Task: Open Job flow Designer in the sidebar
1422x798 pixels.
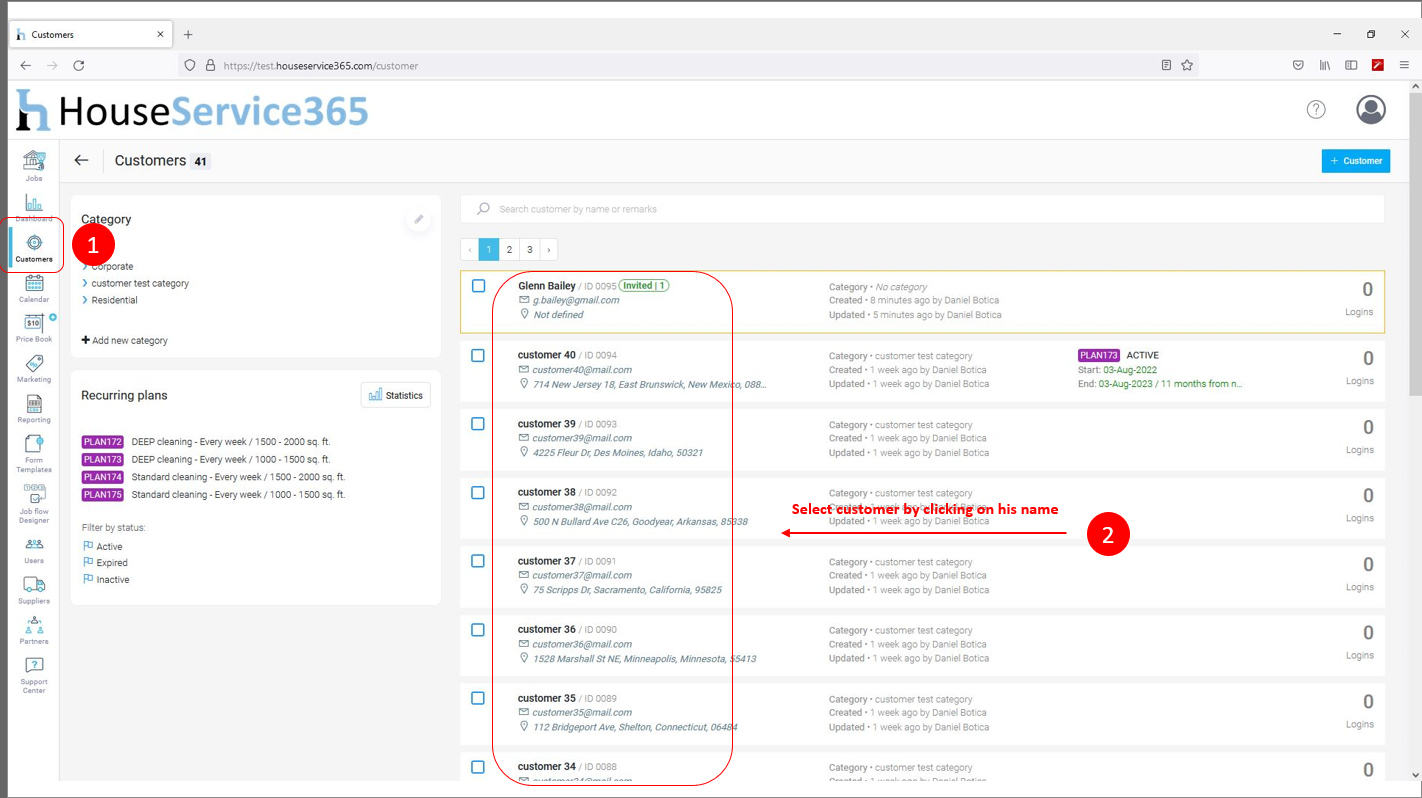Action: pyautogui.click(x=34, y=503)
